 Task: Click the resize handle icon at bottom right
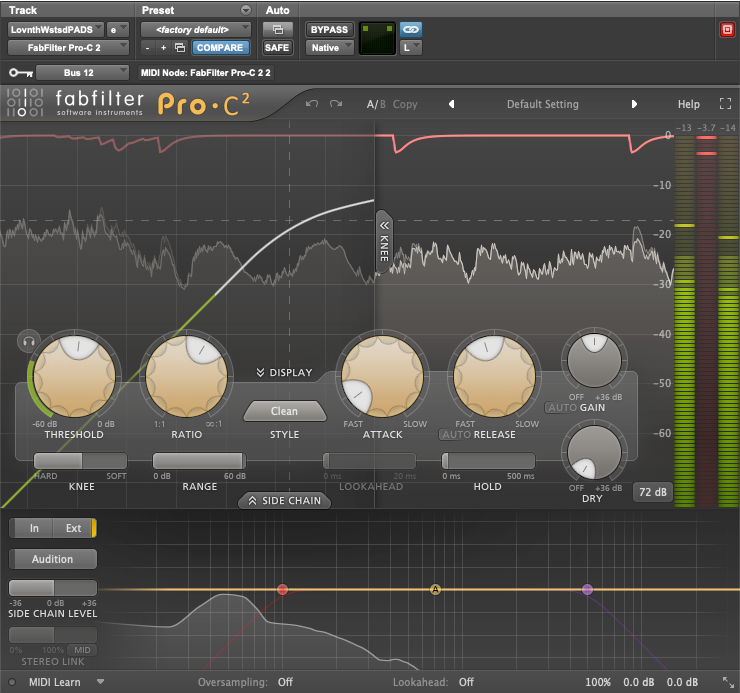point(728,682)
